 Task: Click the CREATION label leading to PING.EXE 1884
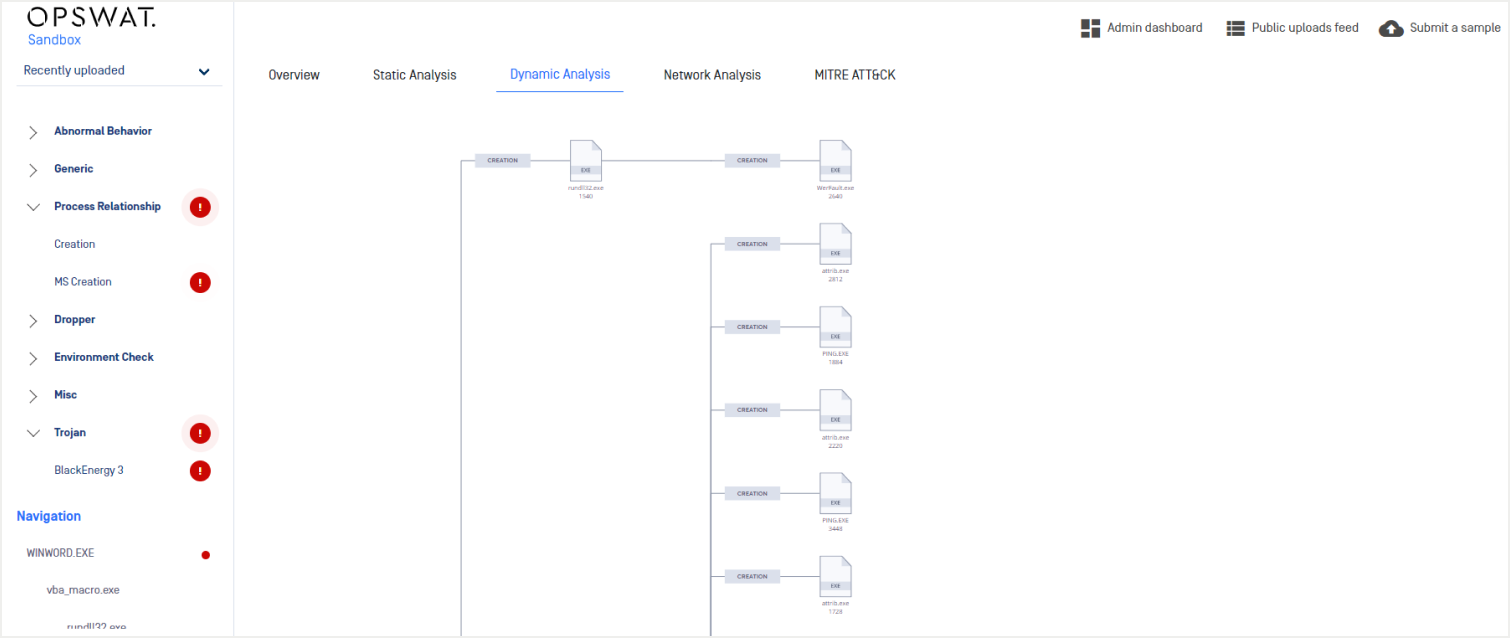pyautogui.click(x=752, y=327)
